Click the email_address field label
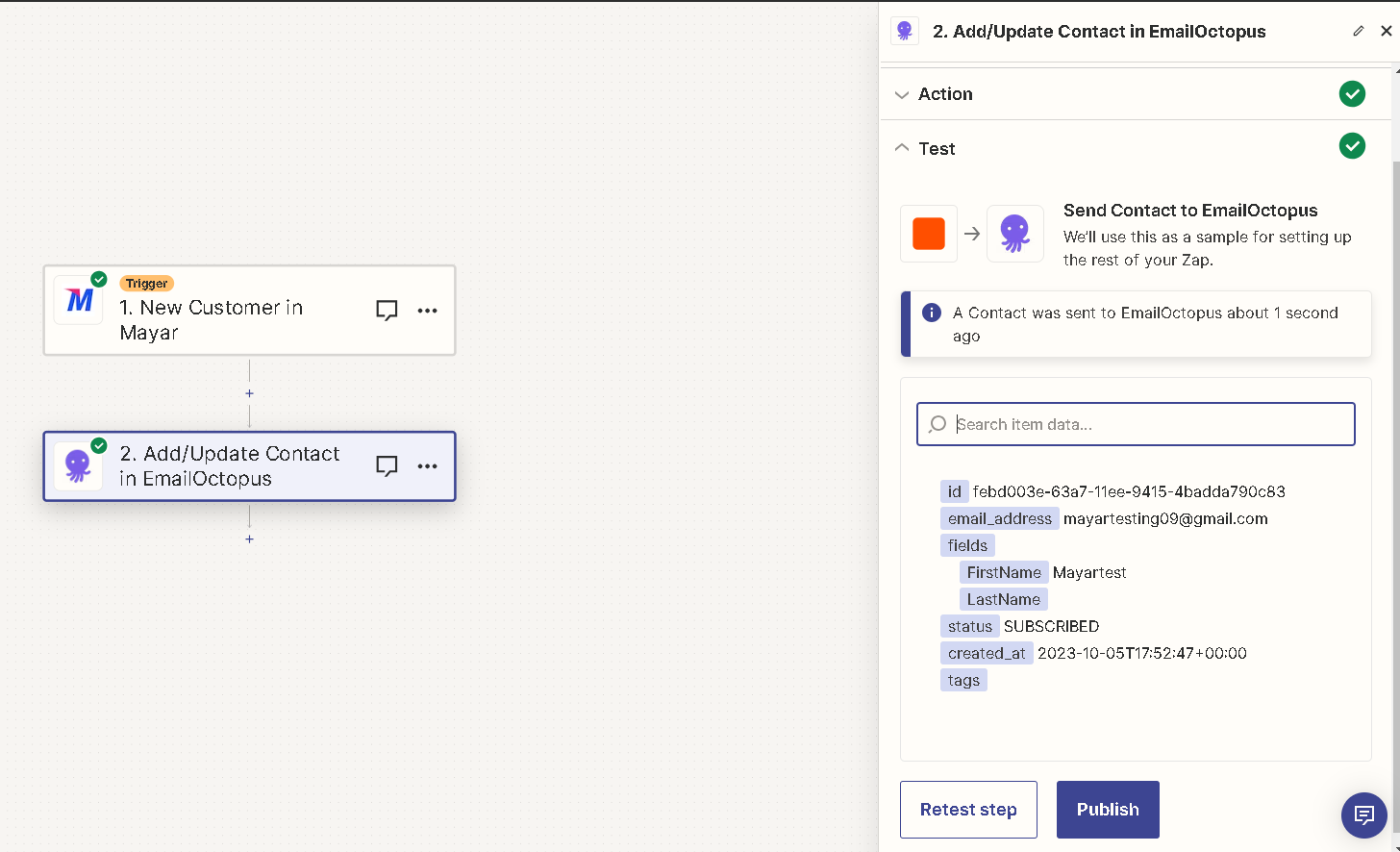Screen dimensions: 1400x852 point(1000,518)
